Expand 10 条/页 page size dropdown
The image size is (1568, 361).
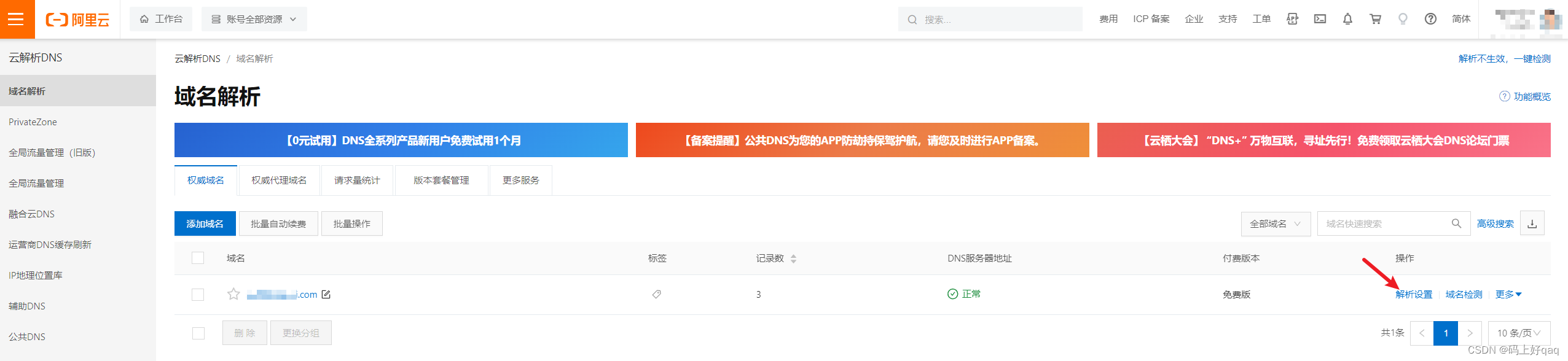pos(1519,333)
